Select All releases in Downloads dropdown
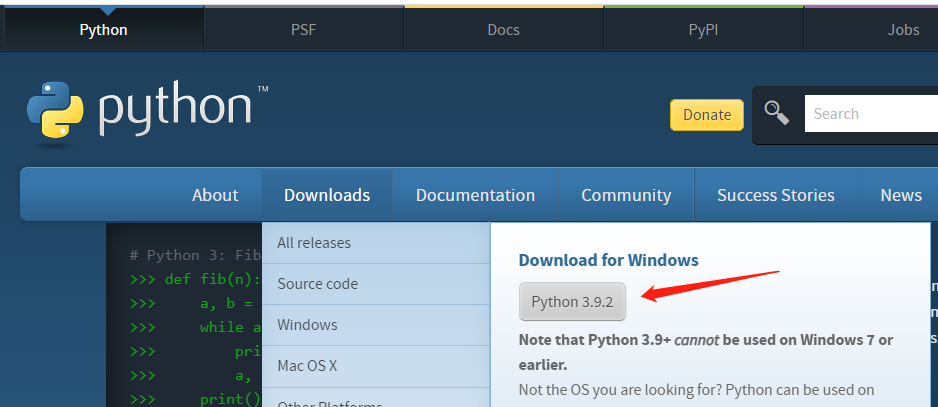 pos(376,243)
